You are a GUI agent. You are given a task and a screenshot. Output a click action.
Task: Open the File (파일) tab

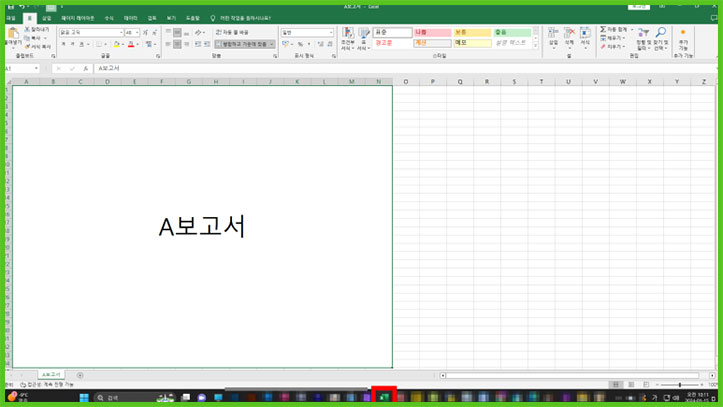click(11, 18)
